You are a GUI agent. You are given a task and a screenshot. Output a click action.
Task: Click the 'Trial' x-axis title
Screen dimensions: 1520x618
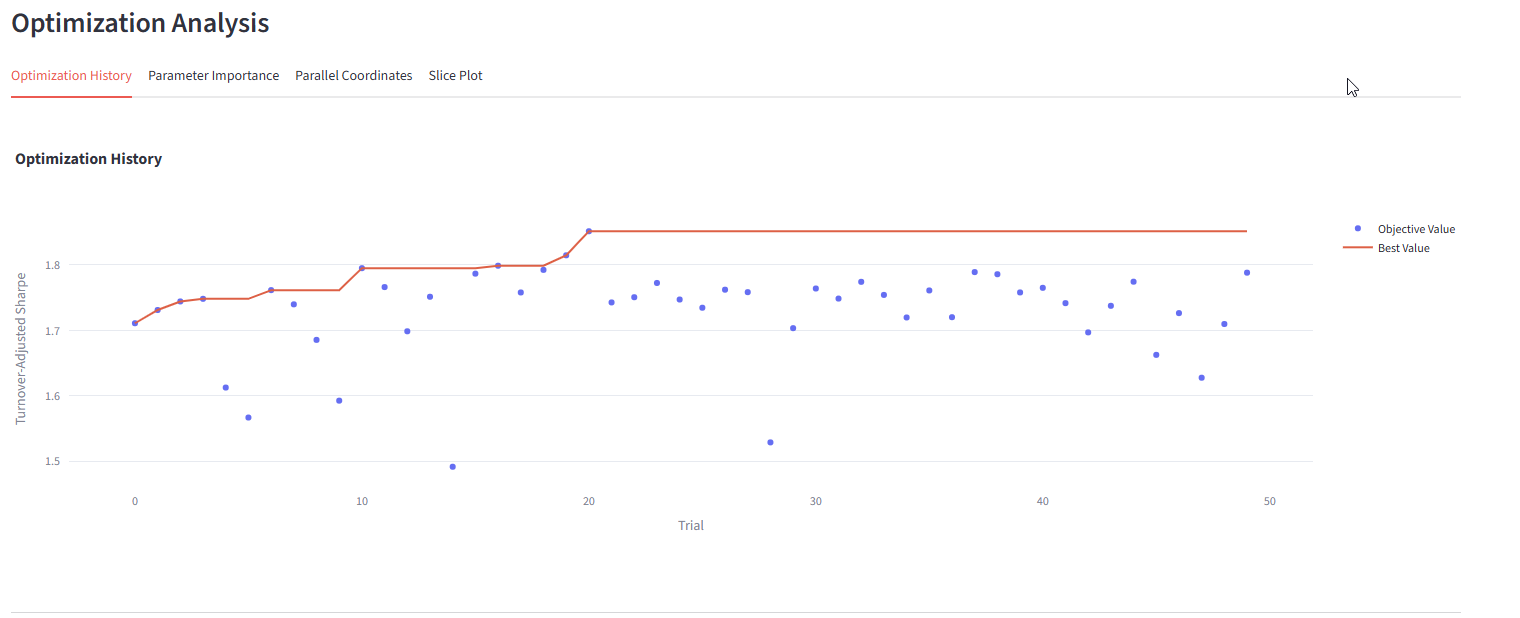[690, 525]
